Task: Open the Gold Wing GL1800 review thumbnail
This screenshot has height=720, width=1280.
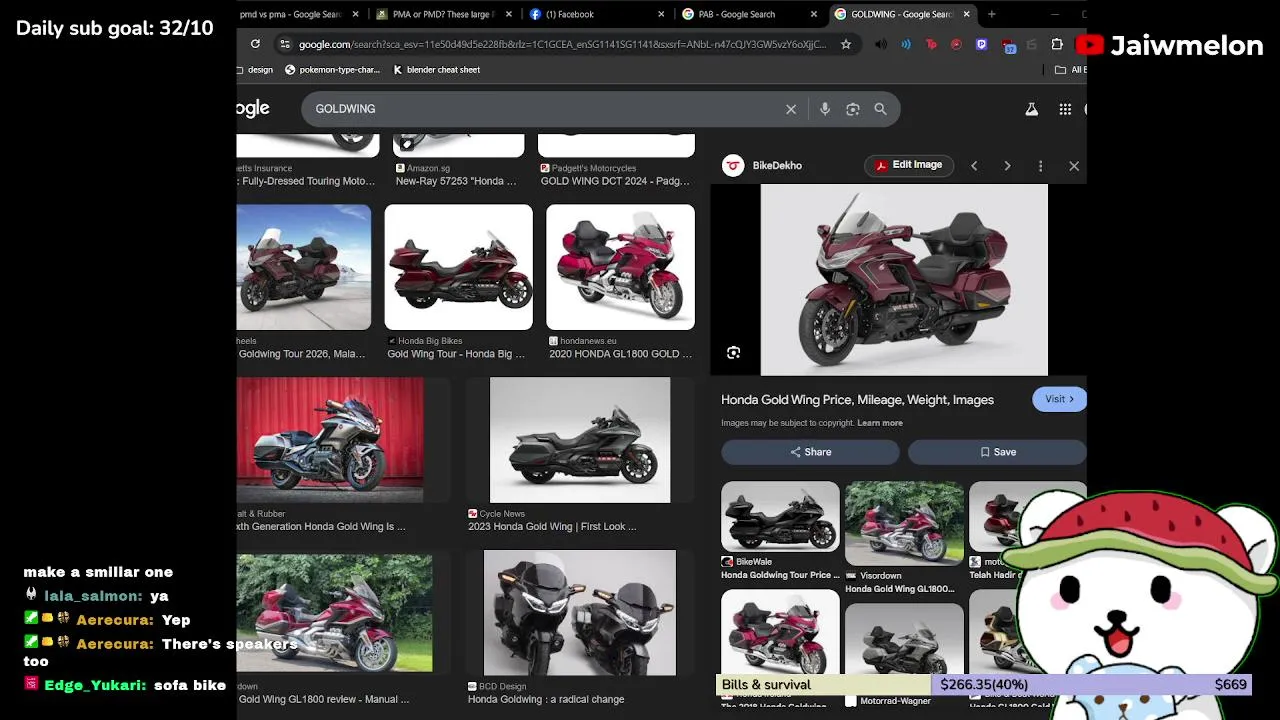Action: coord(335,613)
